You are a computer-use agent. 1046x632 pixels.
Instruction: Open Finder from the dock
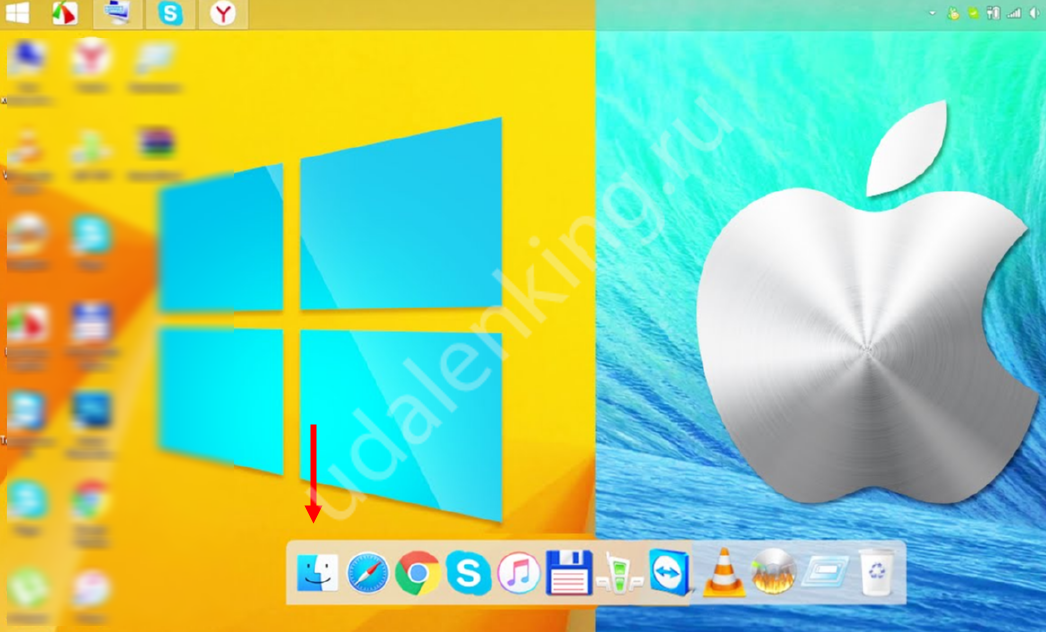point(317,573)
